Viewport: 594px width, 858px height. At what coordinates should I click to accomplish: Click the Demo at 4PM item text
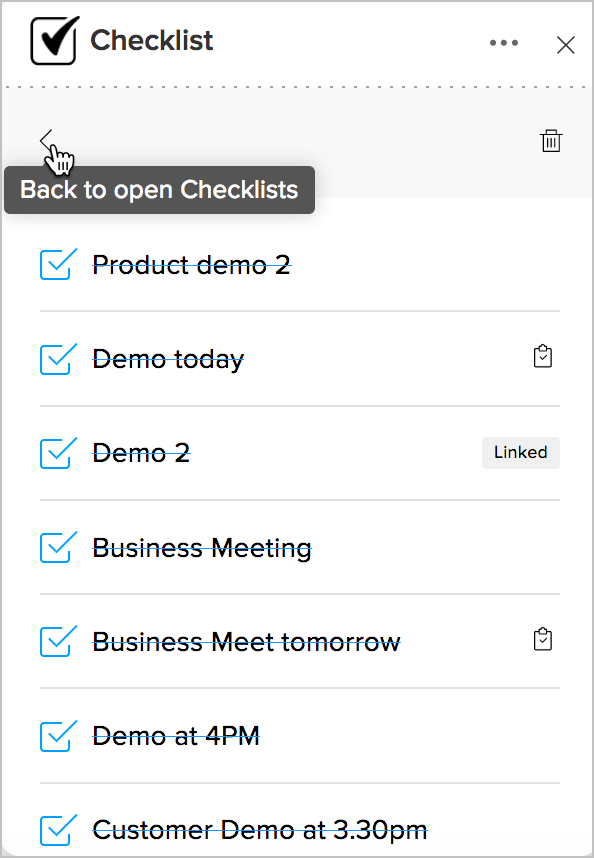176,736
